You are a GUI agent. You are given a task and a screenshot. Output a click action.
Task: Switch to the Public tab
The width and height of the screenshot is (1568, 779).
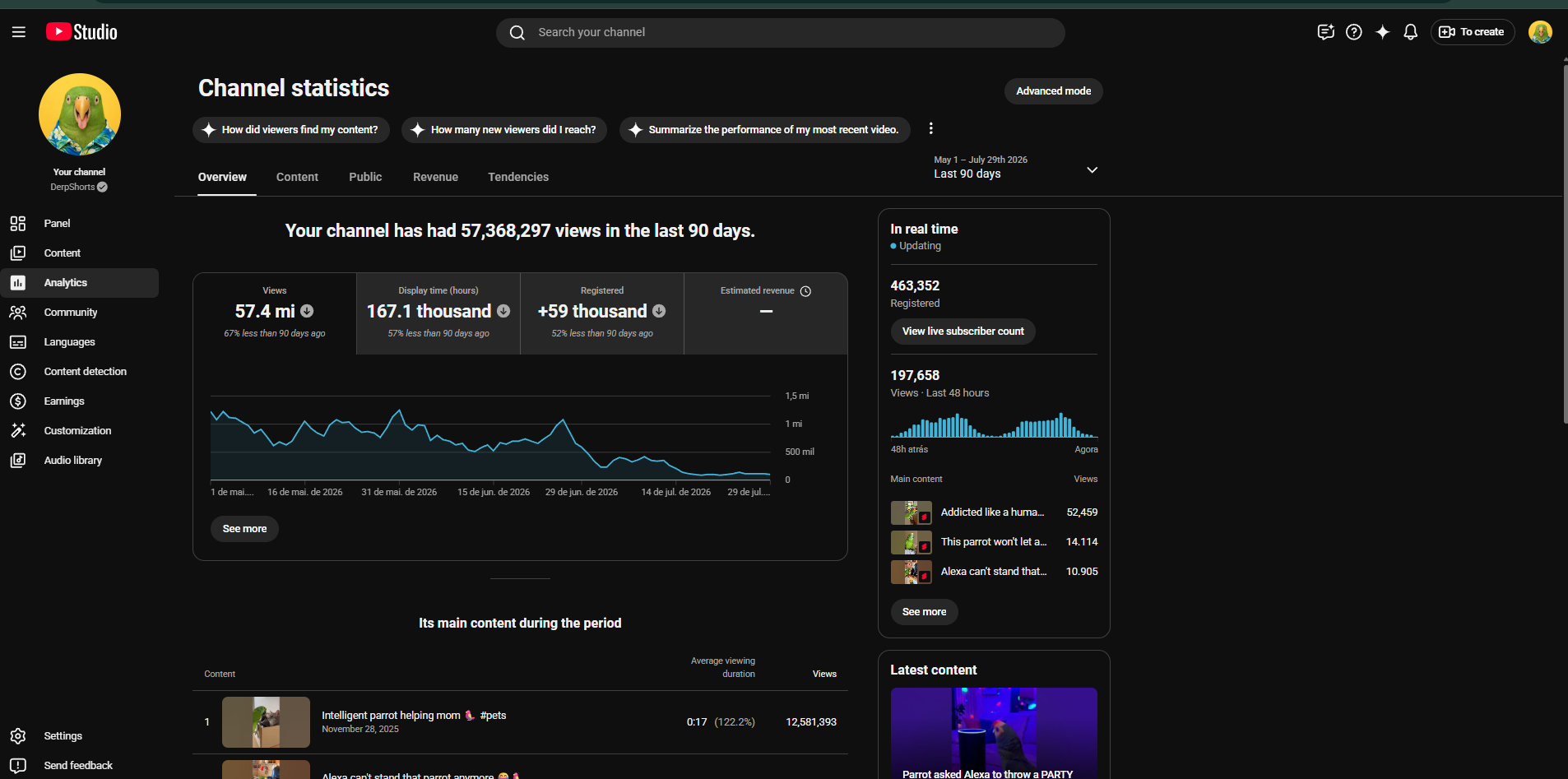pos(365,177)
